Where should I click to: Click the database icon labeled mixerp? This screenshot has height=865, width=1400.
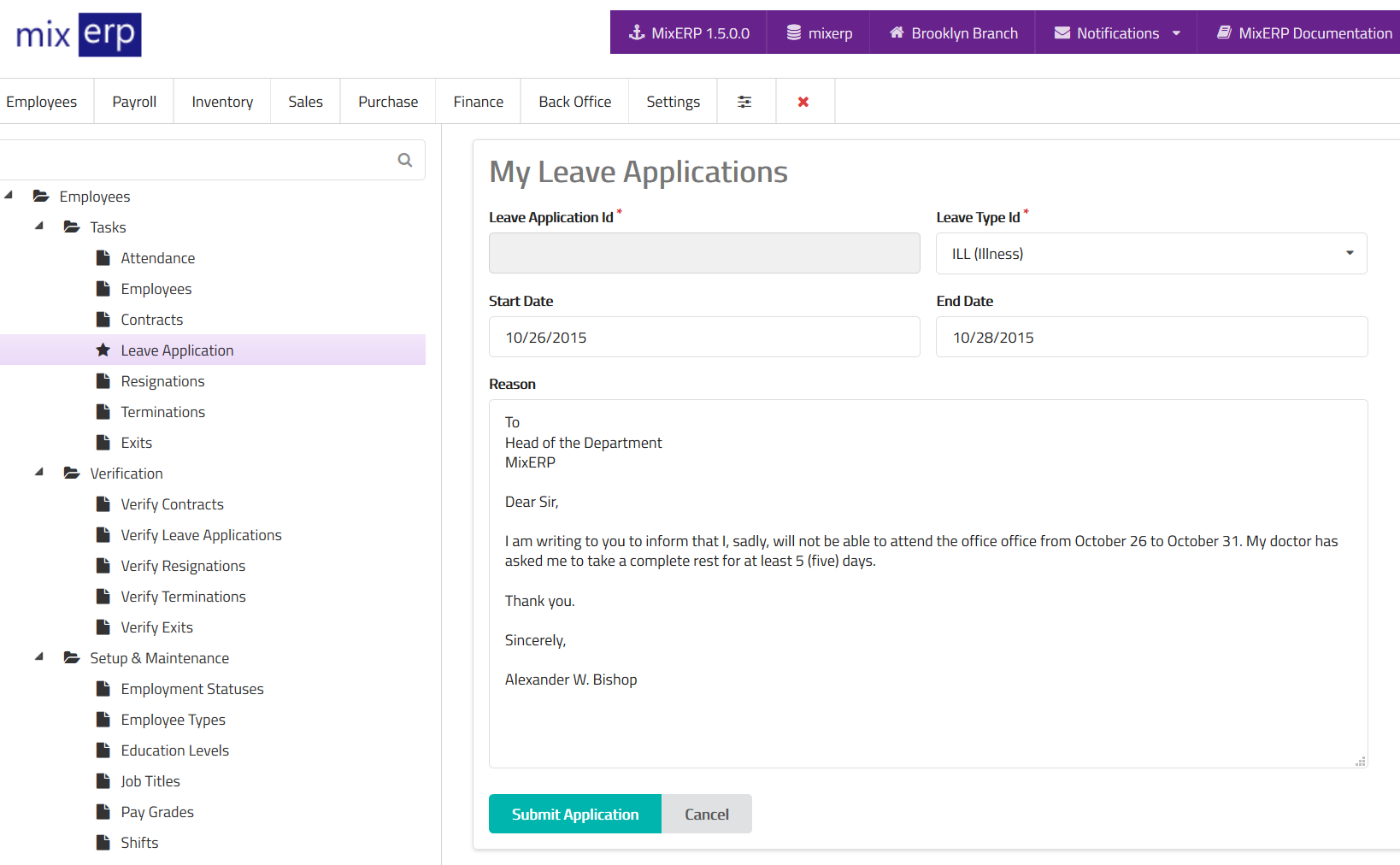[x=794, y=32]
